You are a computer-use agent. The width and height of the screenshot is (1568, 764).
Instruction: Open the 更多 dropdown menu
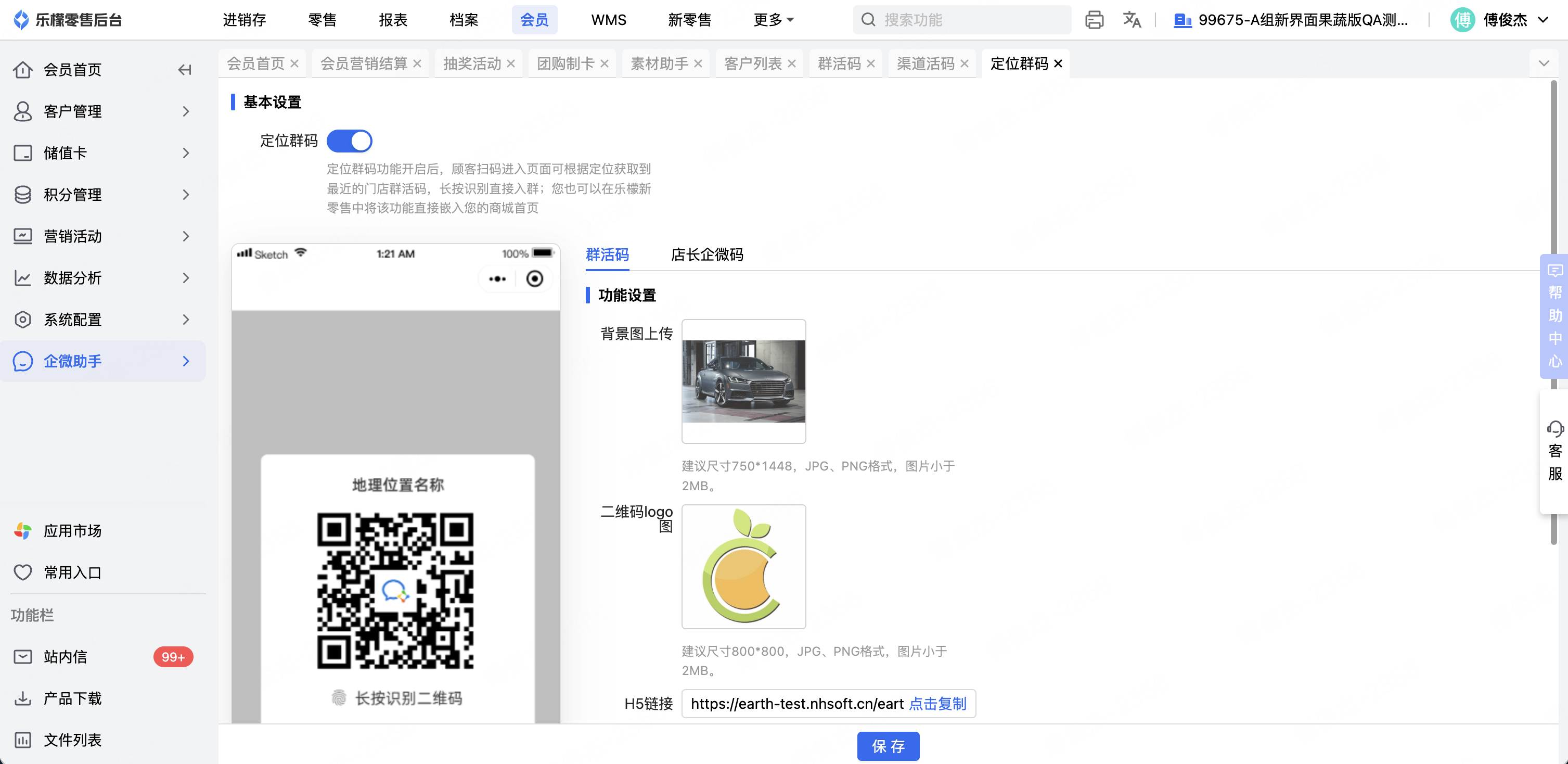[x=773, y=20]
